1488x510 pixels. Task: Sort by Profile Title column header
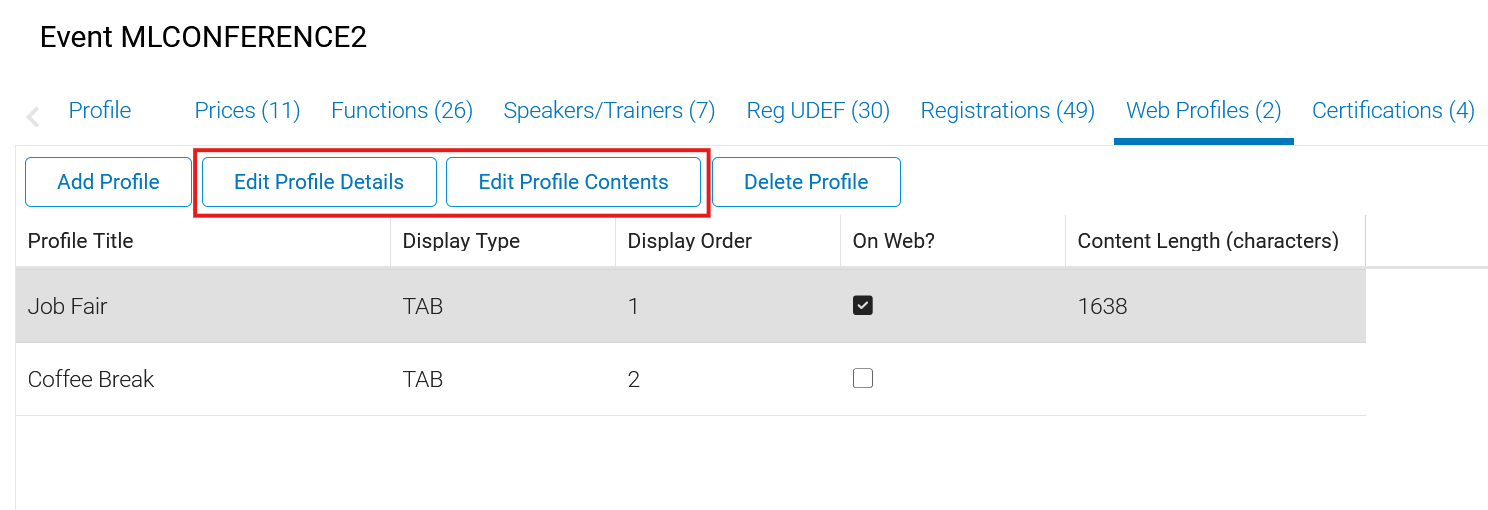point(80,241)
